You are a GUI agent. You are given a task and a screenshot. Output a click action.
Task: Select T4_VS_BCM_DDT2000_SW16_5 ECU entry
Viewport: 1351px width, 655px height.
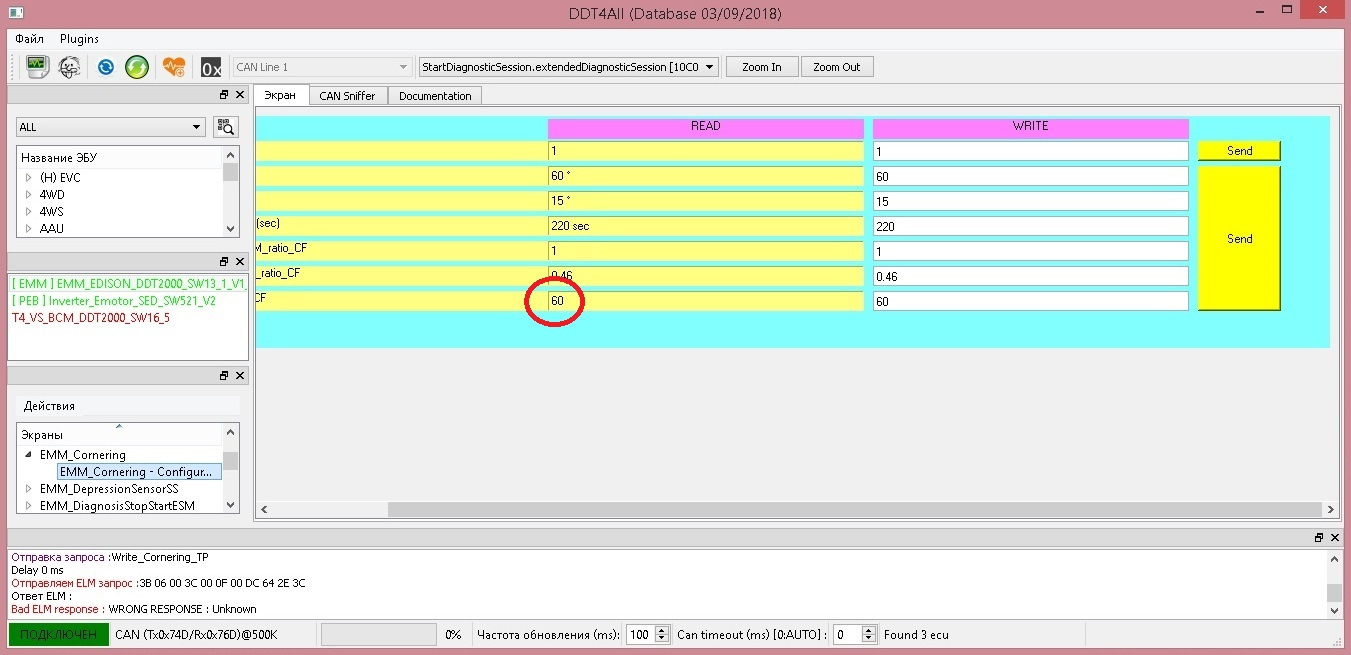(91, 318)
